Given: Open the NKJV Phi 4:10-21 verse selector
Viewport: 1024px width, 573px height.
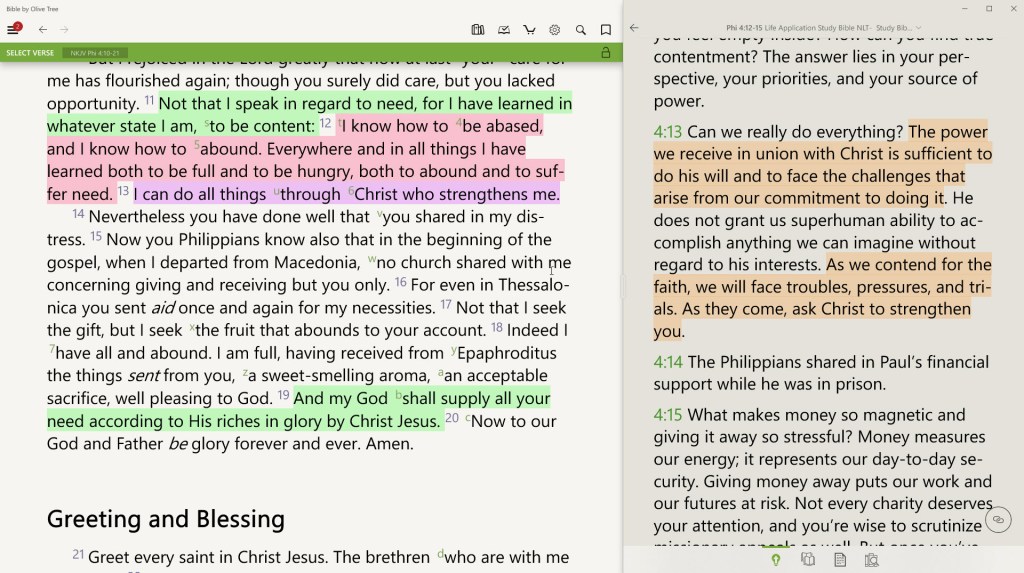Looking at the screenshot, I should (96, 52).
